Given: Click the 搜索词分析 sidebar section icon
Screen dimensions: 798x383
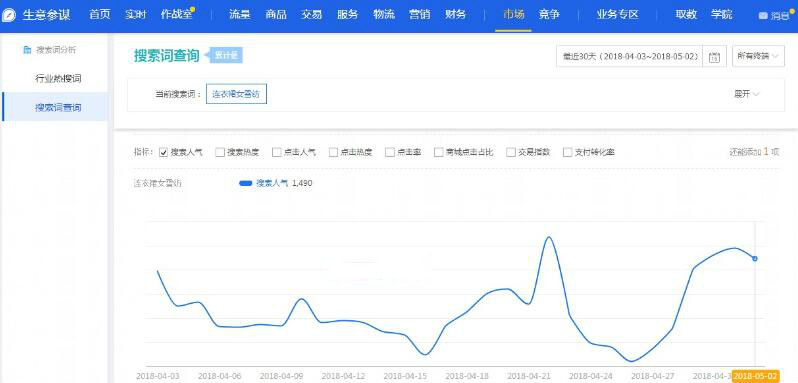Looking at the screenshot, I should (27, 50).
